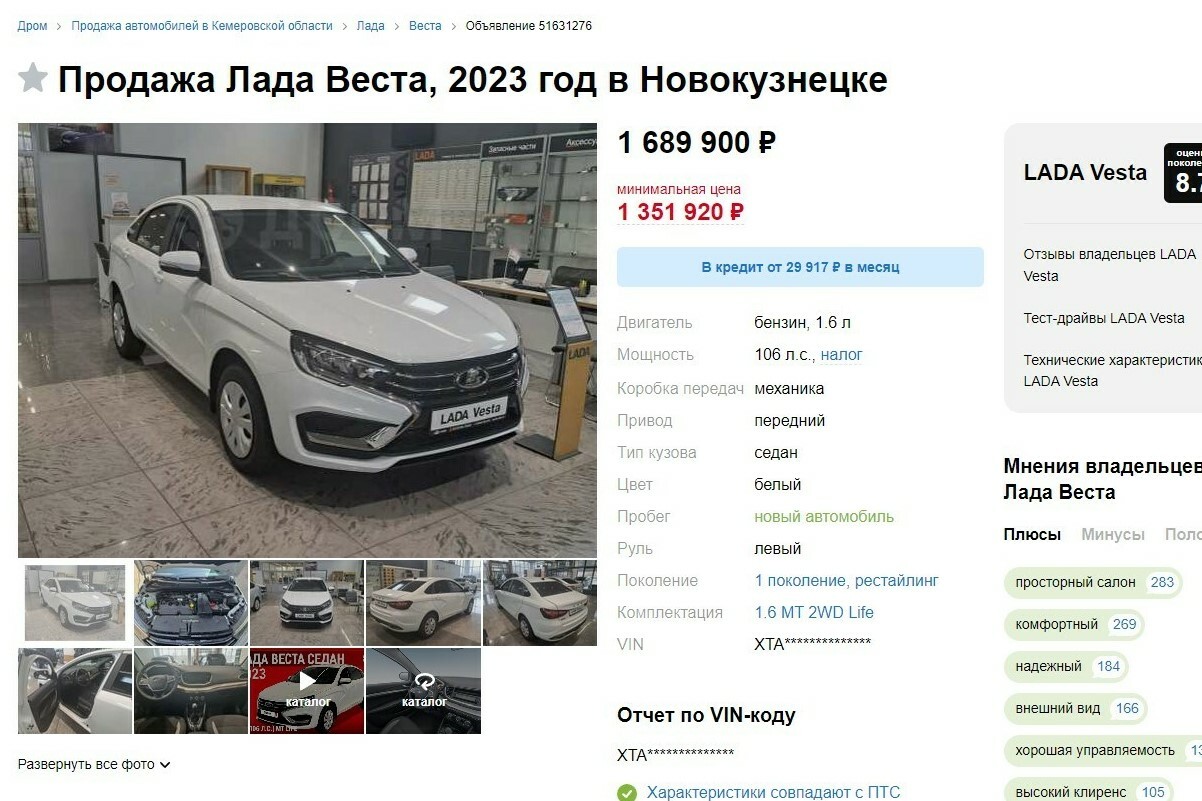Open the 360 view catalog thumbnail
Screen dimensions: 1202x801
[x=423, y=691]
